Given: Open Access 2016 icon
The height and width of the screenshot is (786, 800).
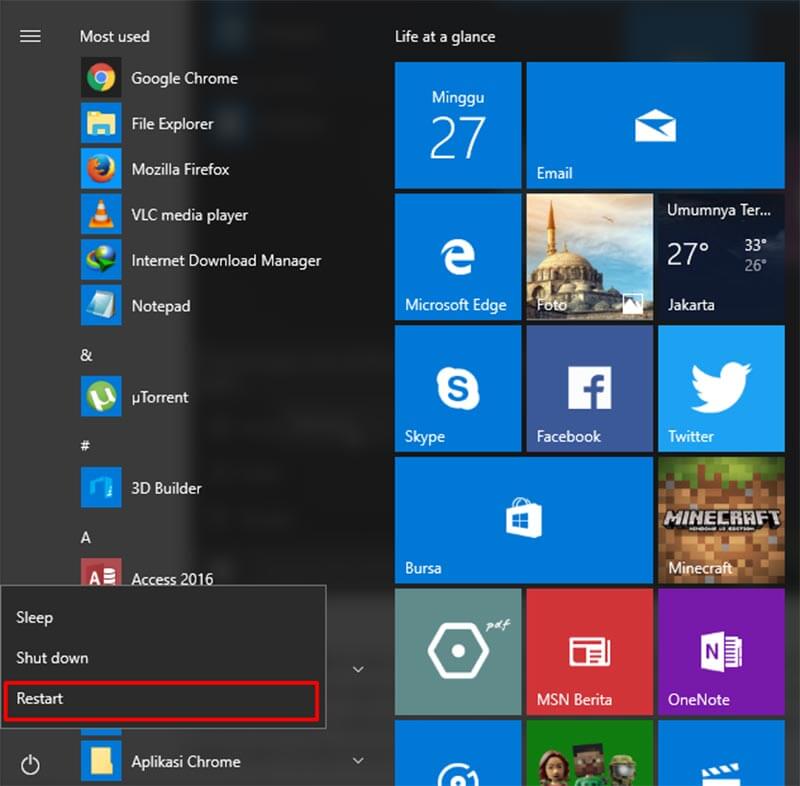Looking at the screenshot, I should 101,572.
